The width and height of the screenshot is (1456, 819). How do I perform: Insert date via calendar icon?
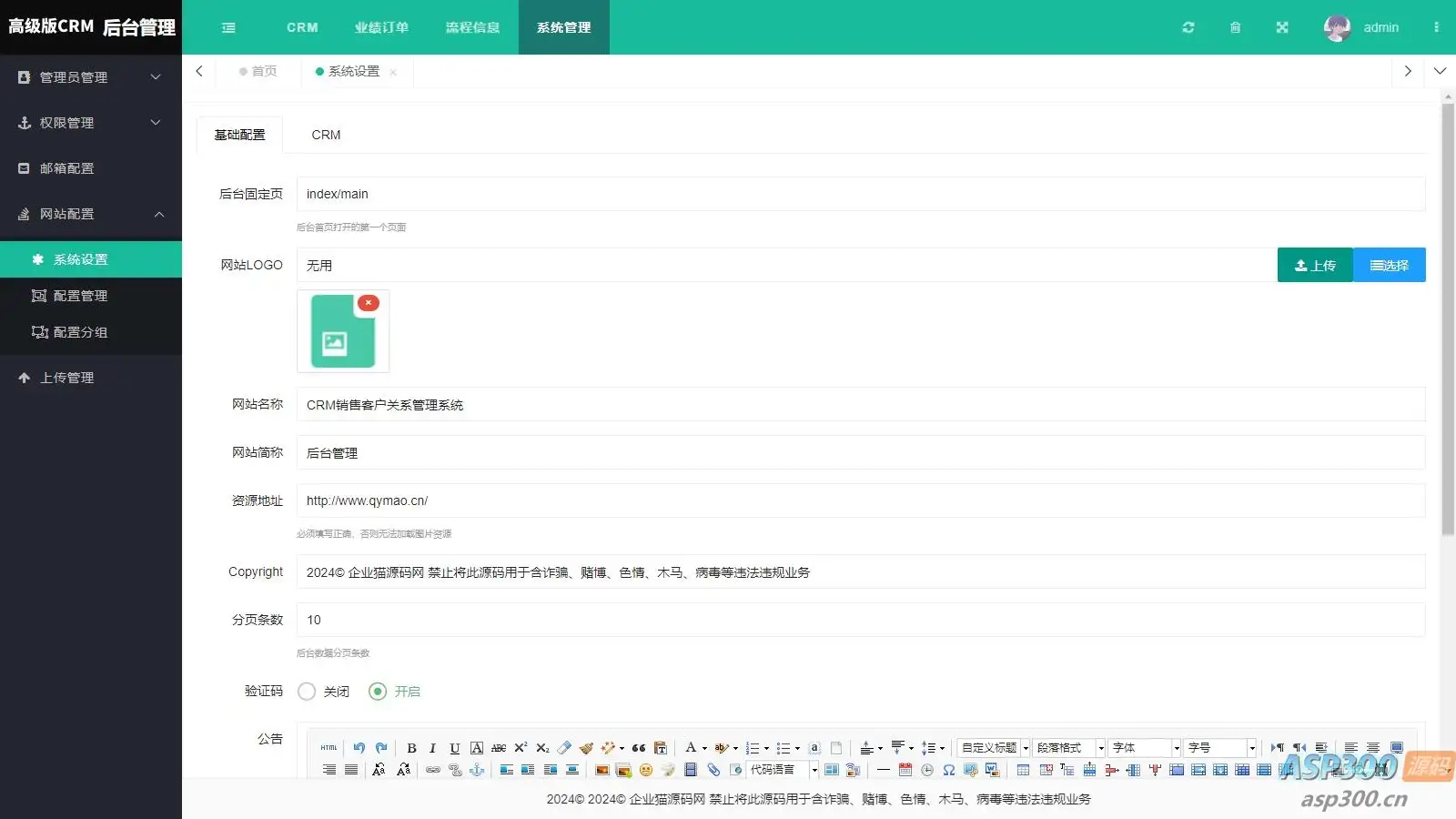coord(905,770)
